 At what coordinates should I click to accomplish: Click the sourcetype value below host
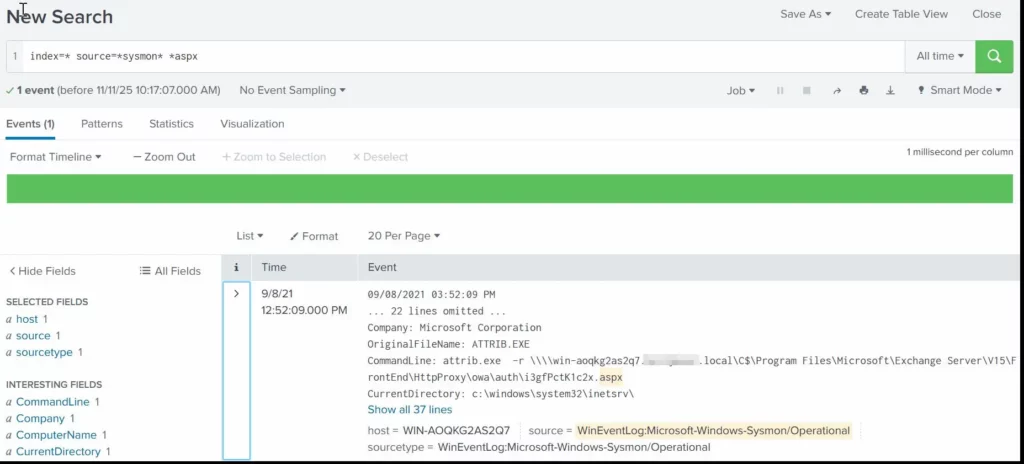(x=574, y=448)
